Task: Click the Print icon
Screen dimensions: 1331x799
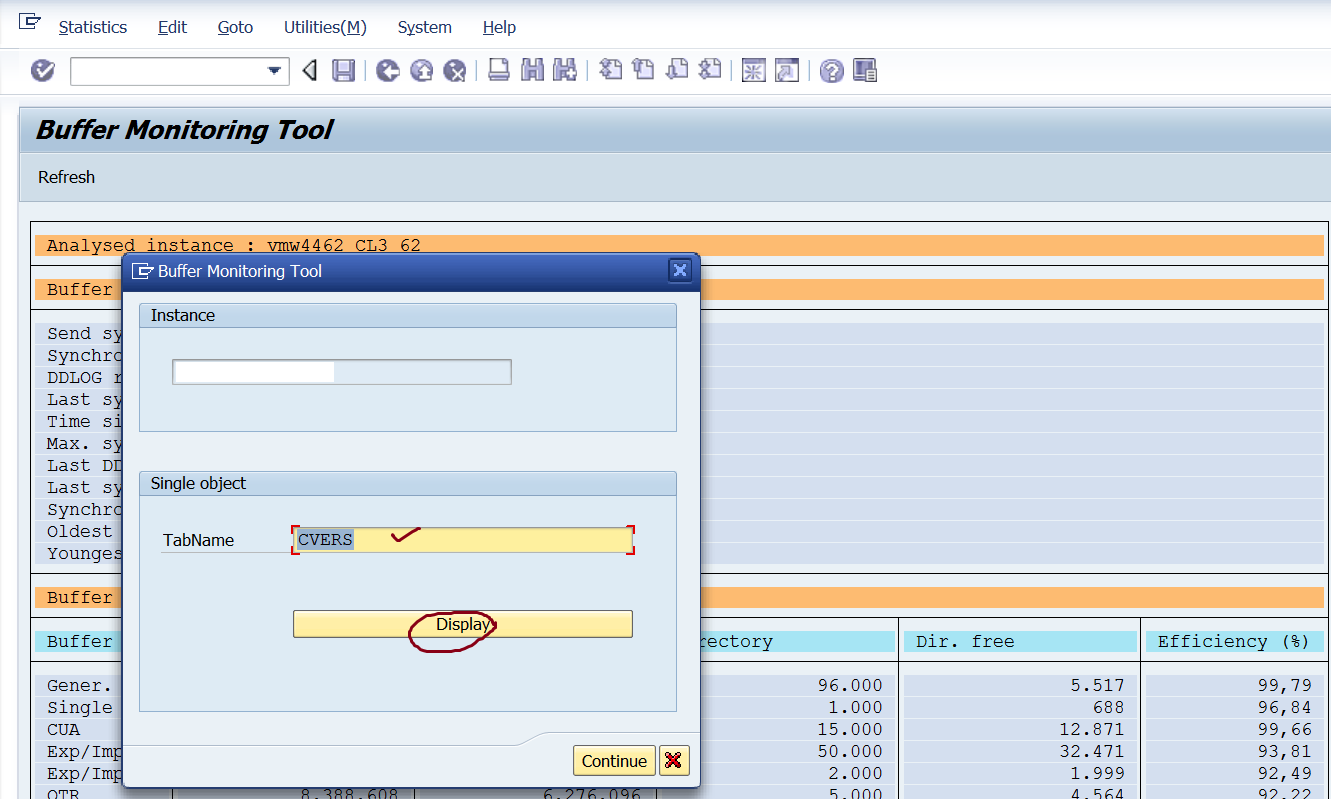Action: 499,70
